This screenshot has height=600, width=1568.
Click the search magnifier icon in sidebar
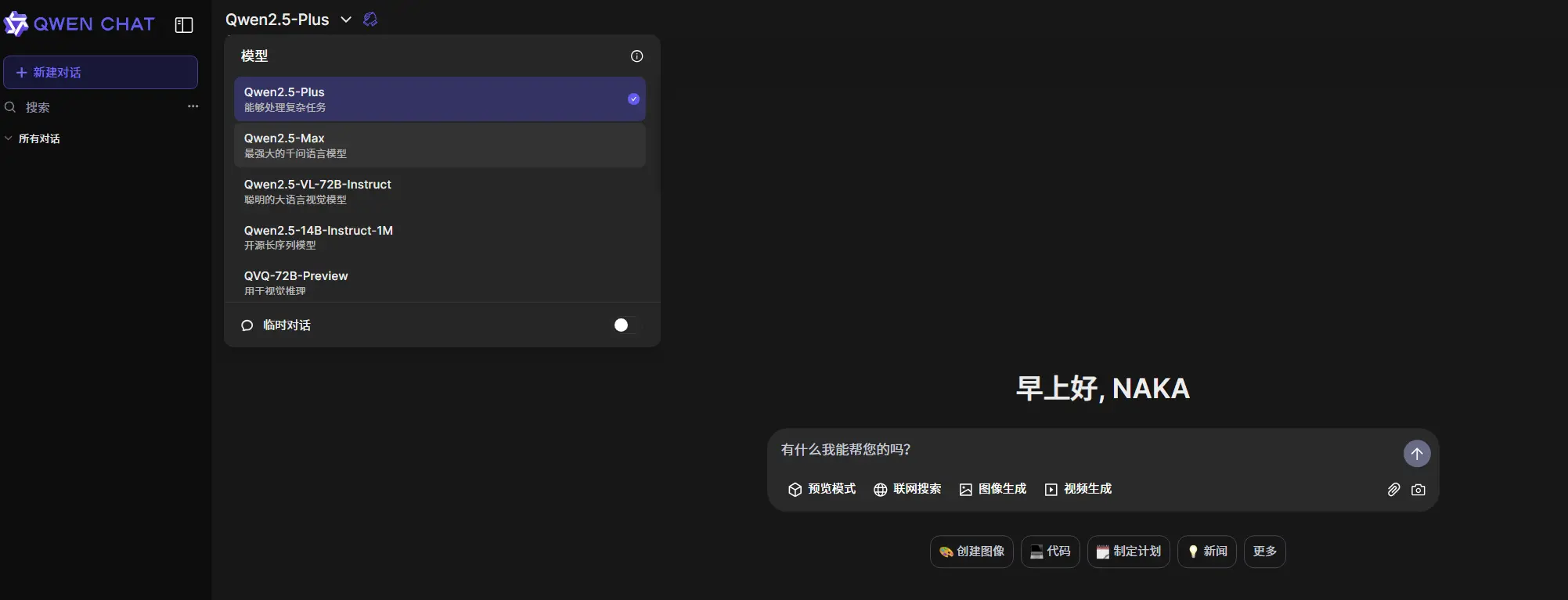pyautogui.click(x=10, y=107)
